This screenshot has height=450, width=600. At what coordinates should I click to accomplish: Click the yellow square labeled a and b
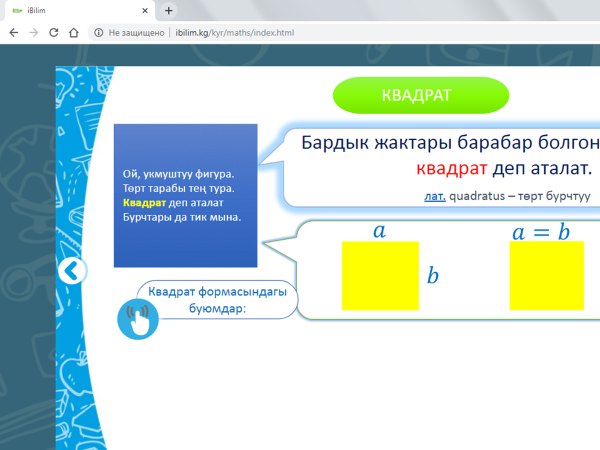380,276
